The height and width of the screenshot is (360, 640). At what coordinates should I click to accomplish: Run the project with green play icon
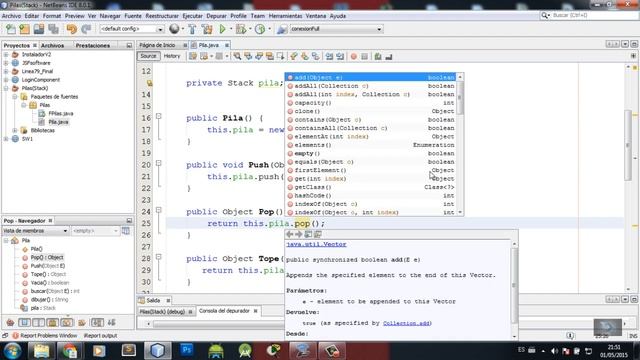tap(222, 29)
